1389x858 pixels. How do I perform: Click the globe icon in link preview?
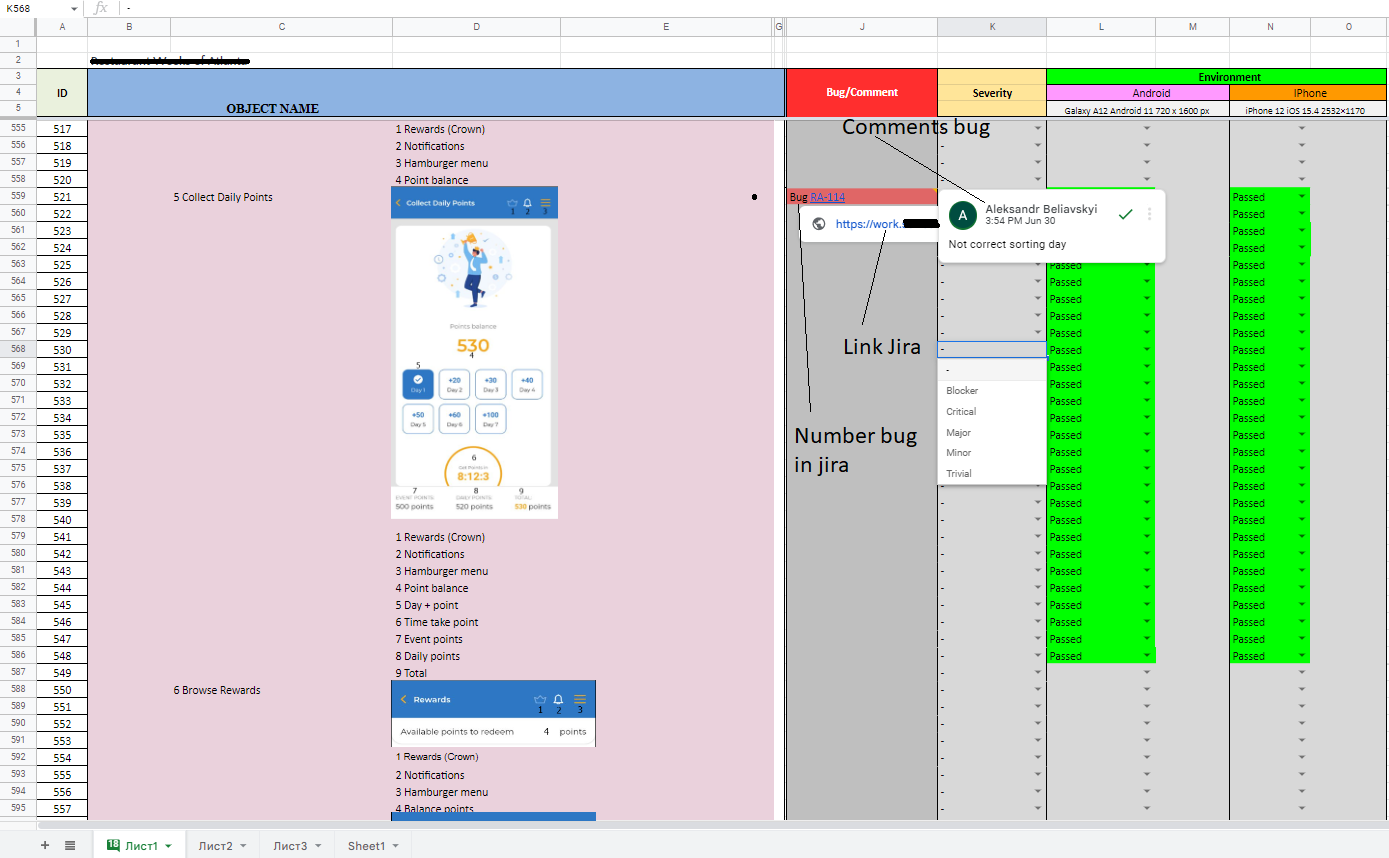[818, 224]
